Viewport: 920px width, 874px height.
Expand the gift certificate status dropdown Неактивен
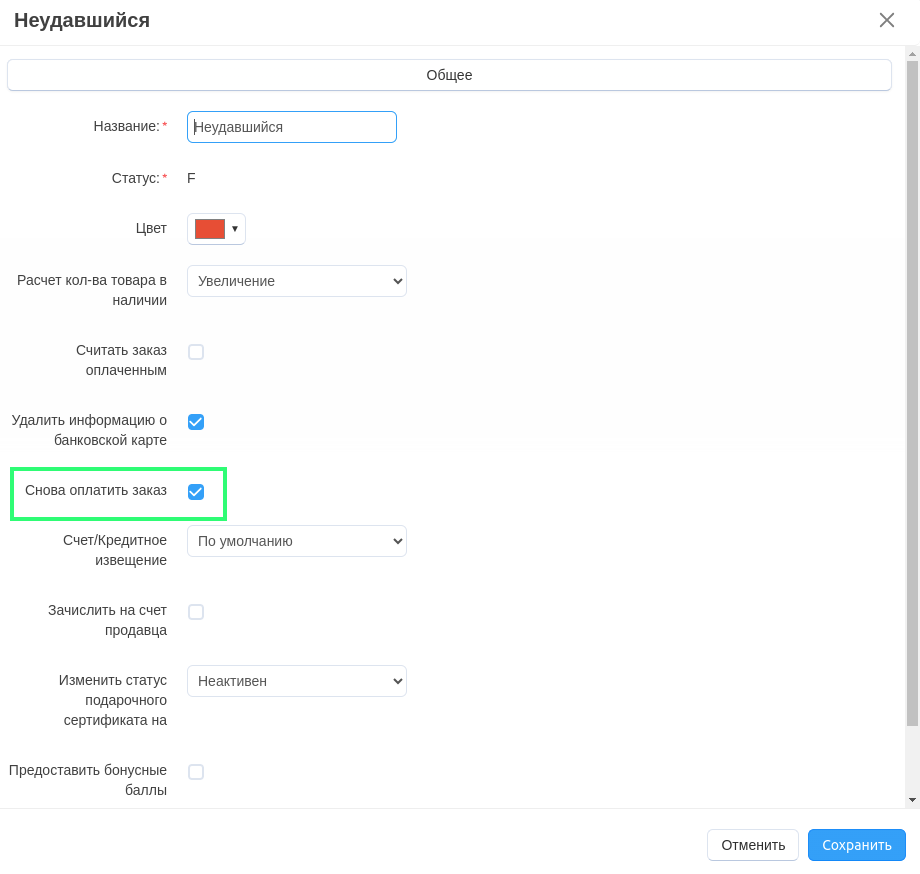coord(296,681)
